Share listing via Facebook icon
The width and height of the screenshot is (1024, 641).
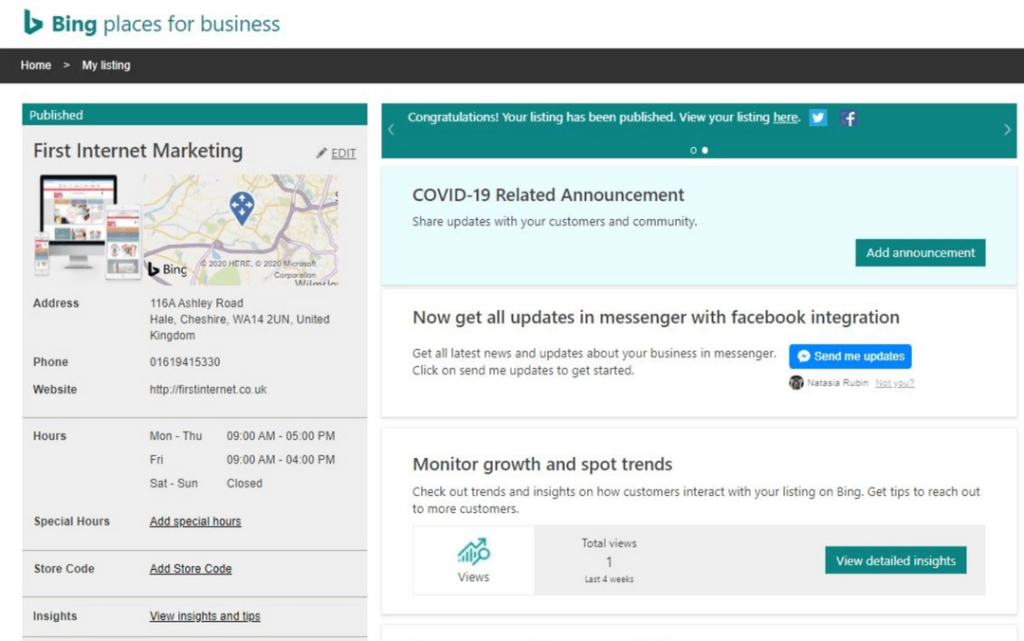click(848, 118)
